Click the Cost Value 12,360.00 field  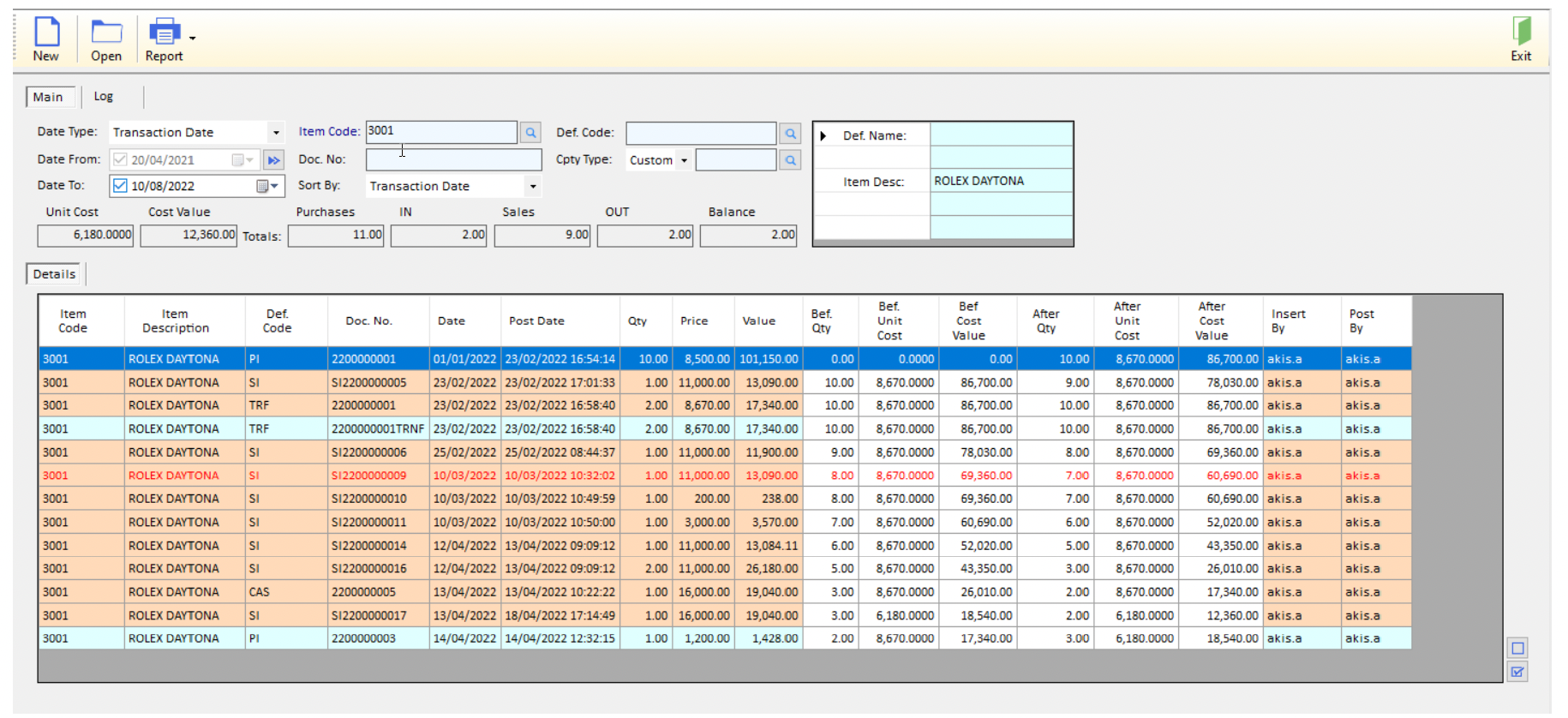(x=189, y=235)
